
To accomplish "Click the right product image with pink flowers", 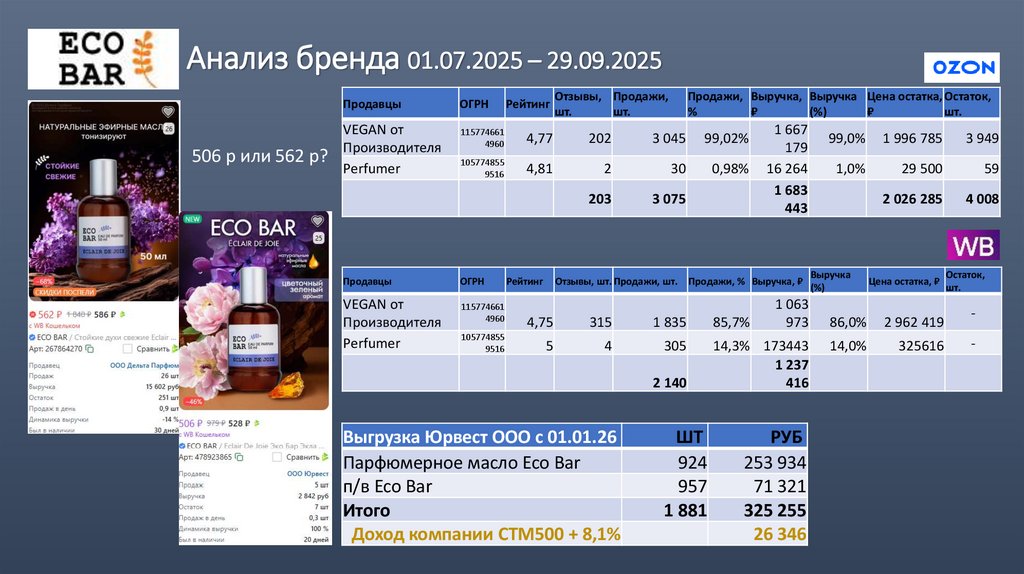I will coord(255,311).
